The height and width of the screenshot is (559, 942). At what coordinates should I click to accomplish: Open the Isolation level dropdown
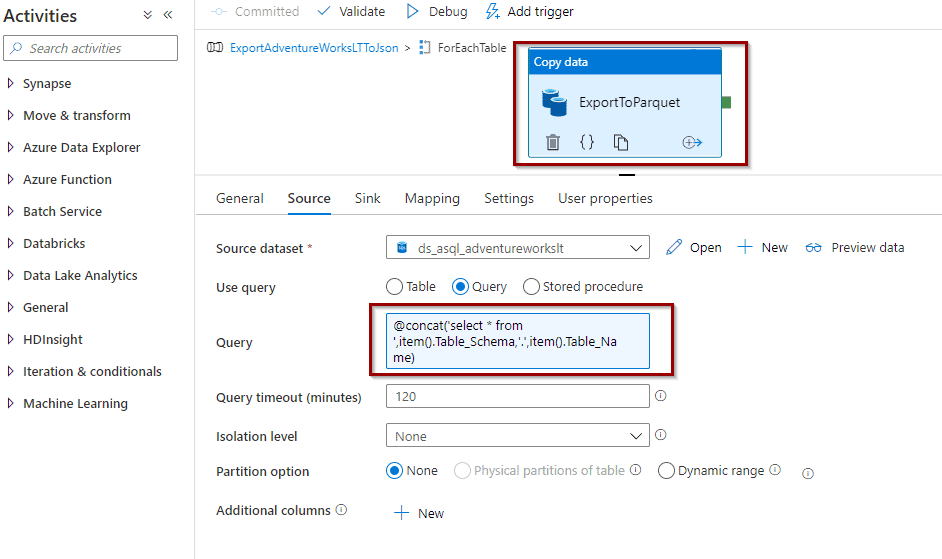tap(518, 436)
